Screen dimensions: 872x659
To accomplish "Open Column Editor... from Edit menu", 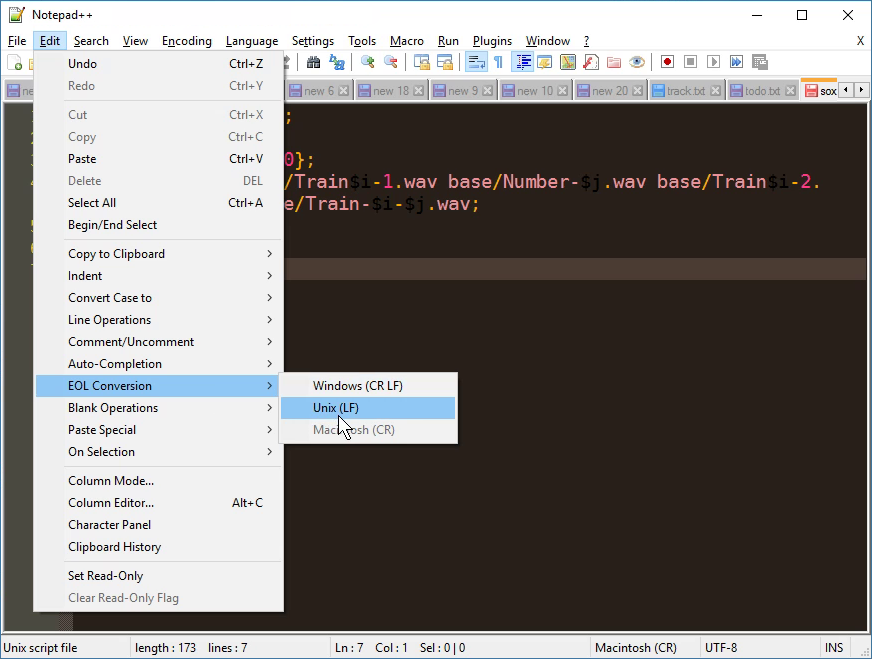I will click(x=159, y=503).
